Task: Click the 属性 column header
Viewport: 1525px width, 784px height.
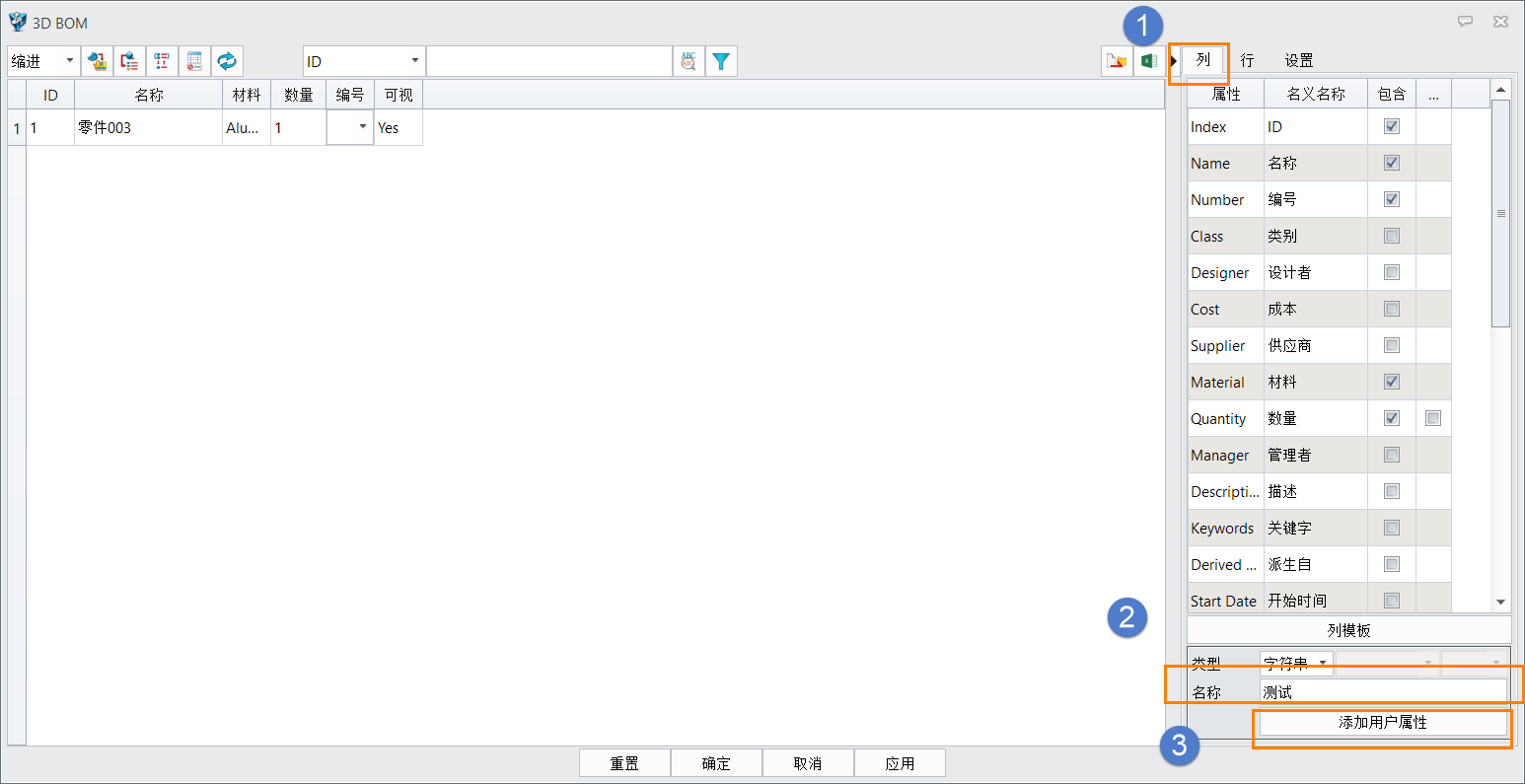Action: click(x=1226, y=94)
